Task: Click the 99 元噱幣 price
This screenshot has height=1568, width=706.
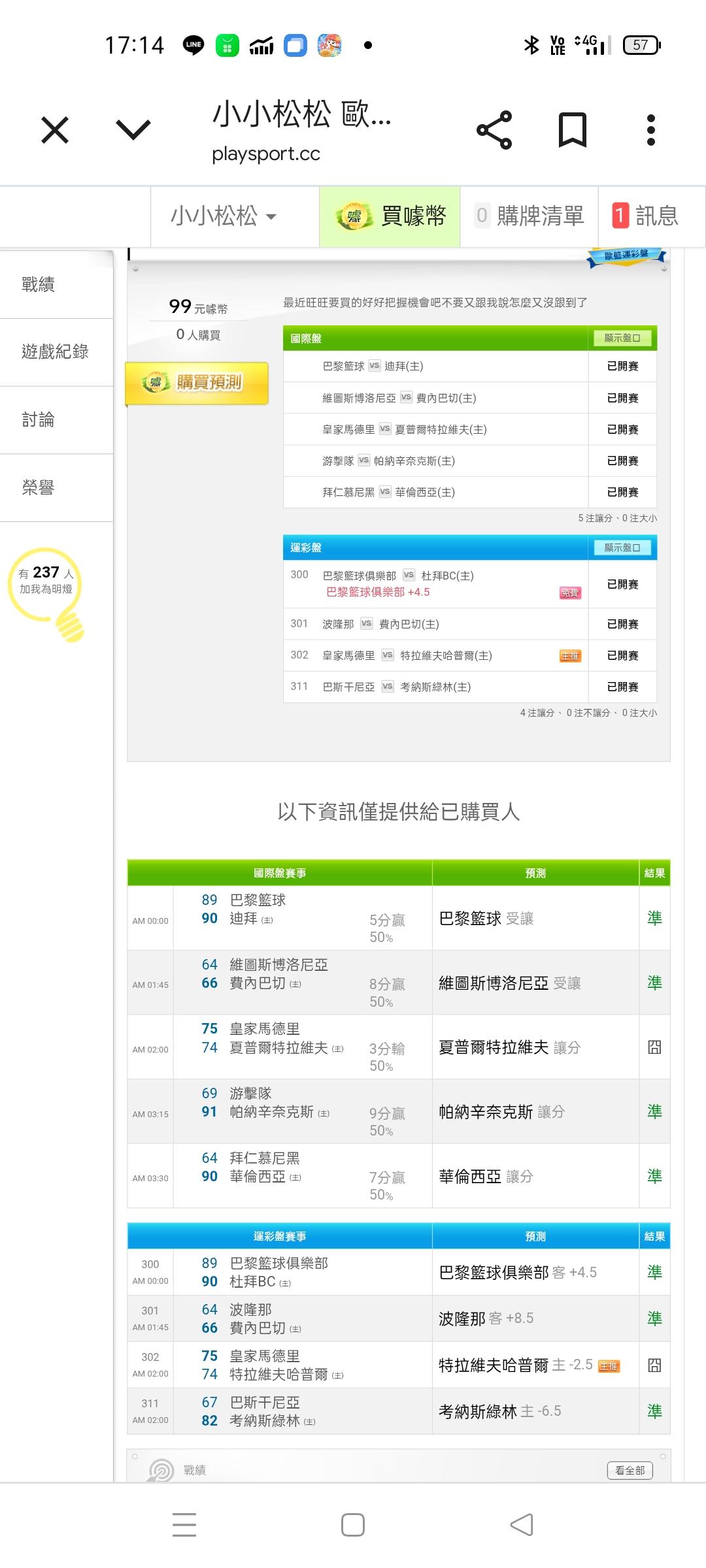Action: (198, 306)
